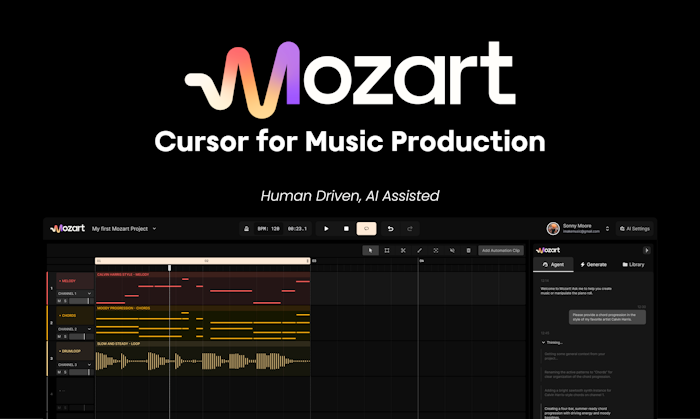
Task: Choose the fit-to-view focus tool
Action: pyautogui.click(x=436, y=250)
